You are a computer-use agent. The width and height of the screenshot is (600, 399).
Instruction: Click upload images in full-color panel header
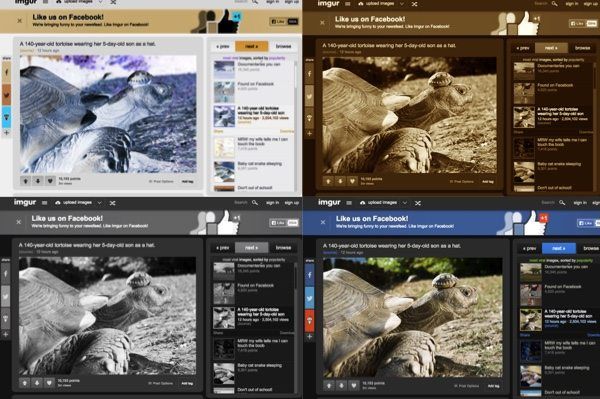pyautogui.click(x=379, y=203)
